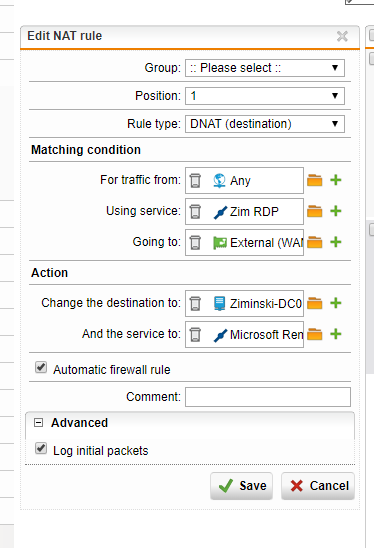
Task: Collapse the Advanced section
Action: tap(38, 423)
